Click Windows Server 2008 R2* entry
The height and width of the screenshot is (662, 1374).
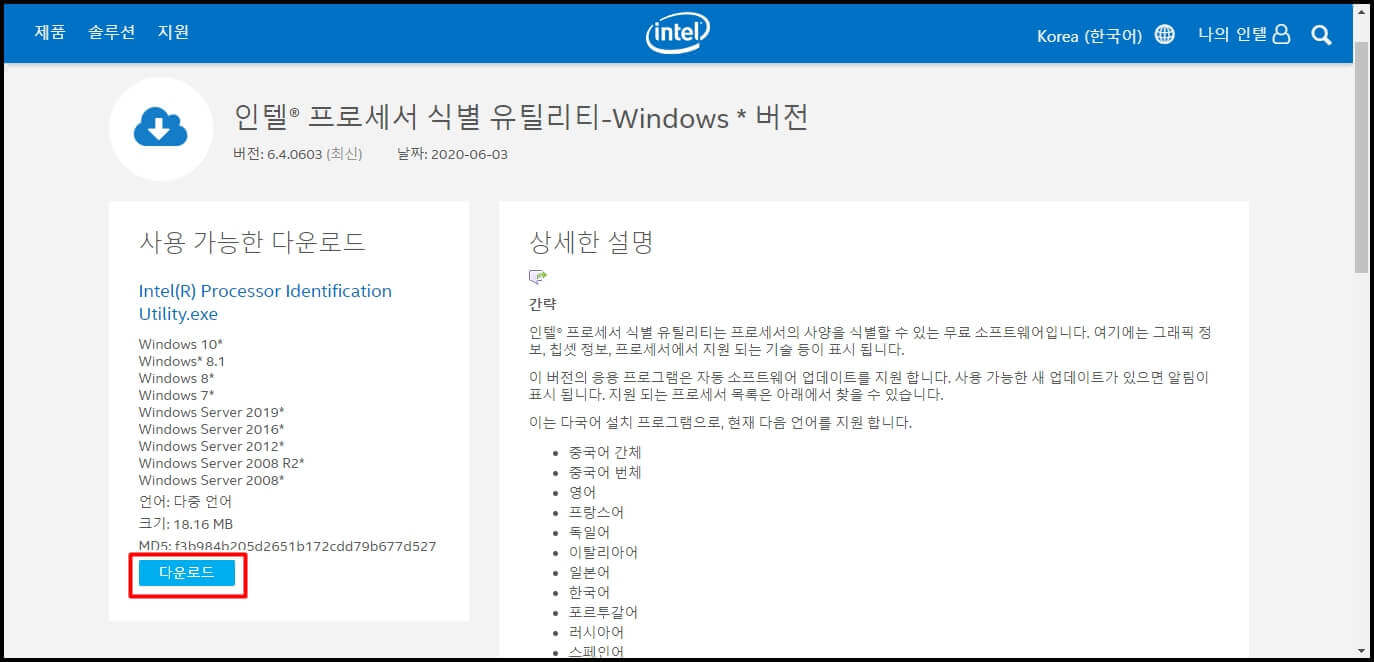(222, 463)
